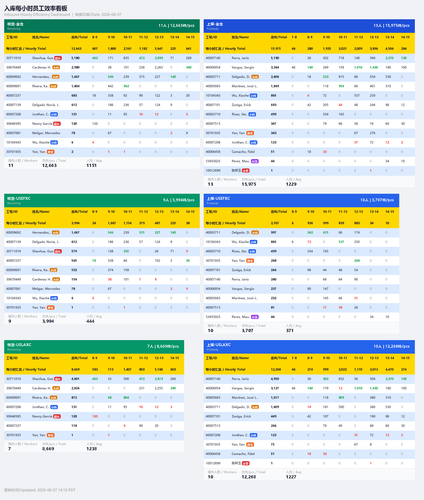Open the USLAXC Receiving panel title
Viewport: 424px width, 500px height.
tap(19, 345)
